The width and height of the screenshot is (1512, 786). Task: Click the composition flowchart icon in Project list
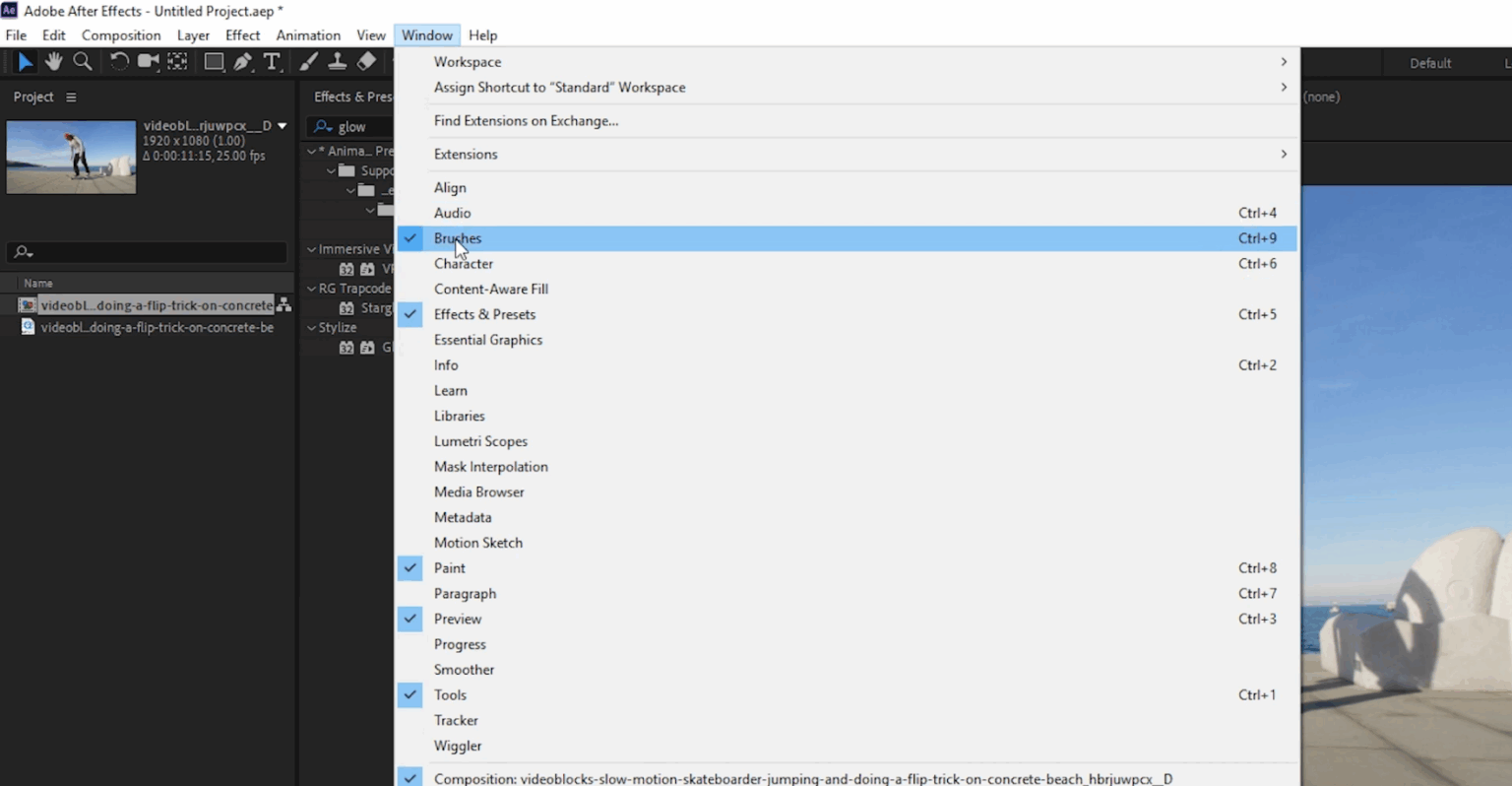pos(283,305)
